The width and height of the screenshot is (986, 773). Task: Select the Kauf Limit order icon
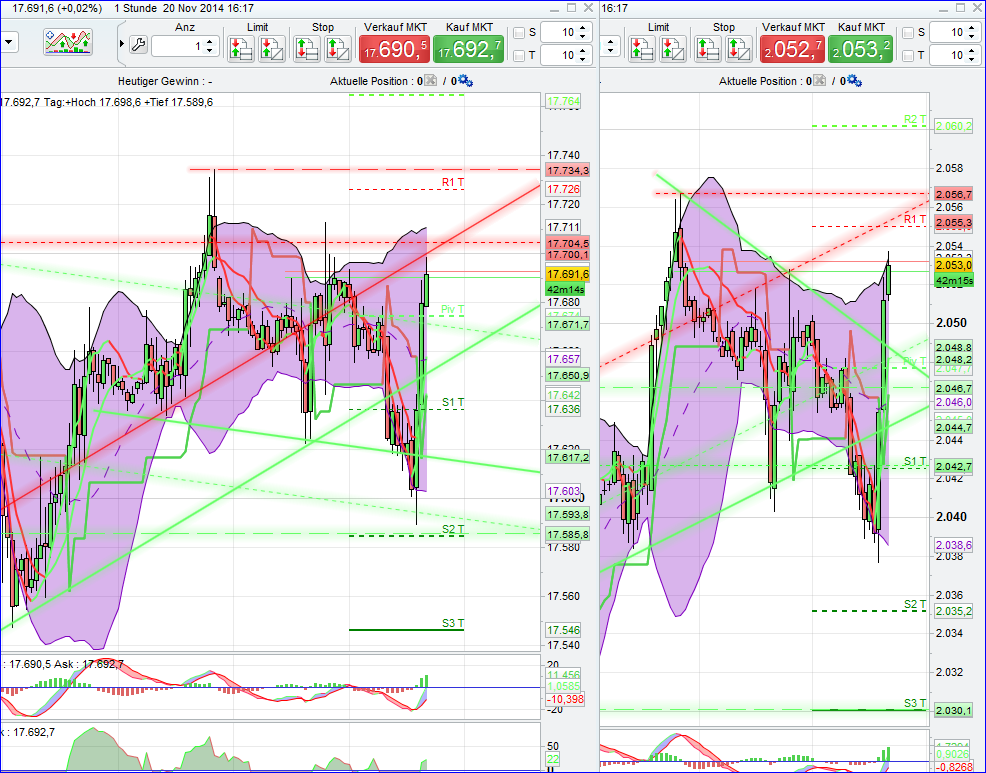tap(272, 47)
